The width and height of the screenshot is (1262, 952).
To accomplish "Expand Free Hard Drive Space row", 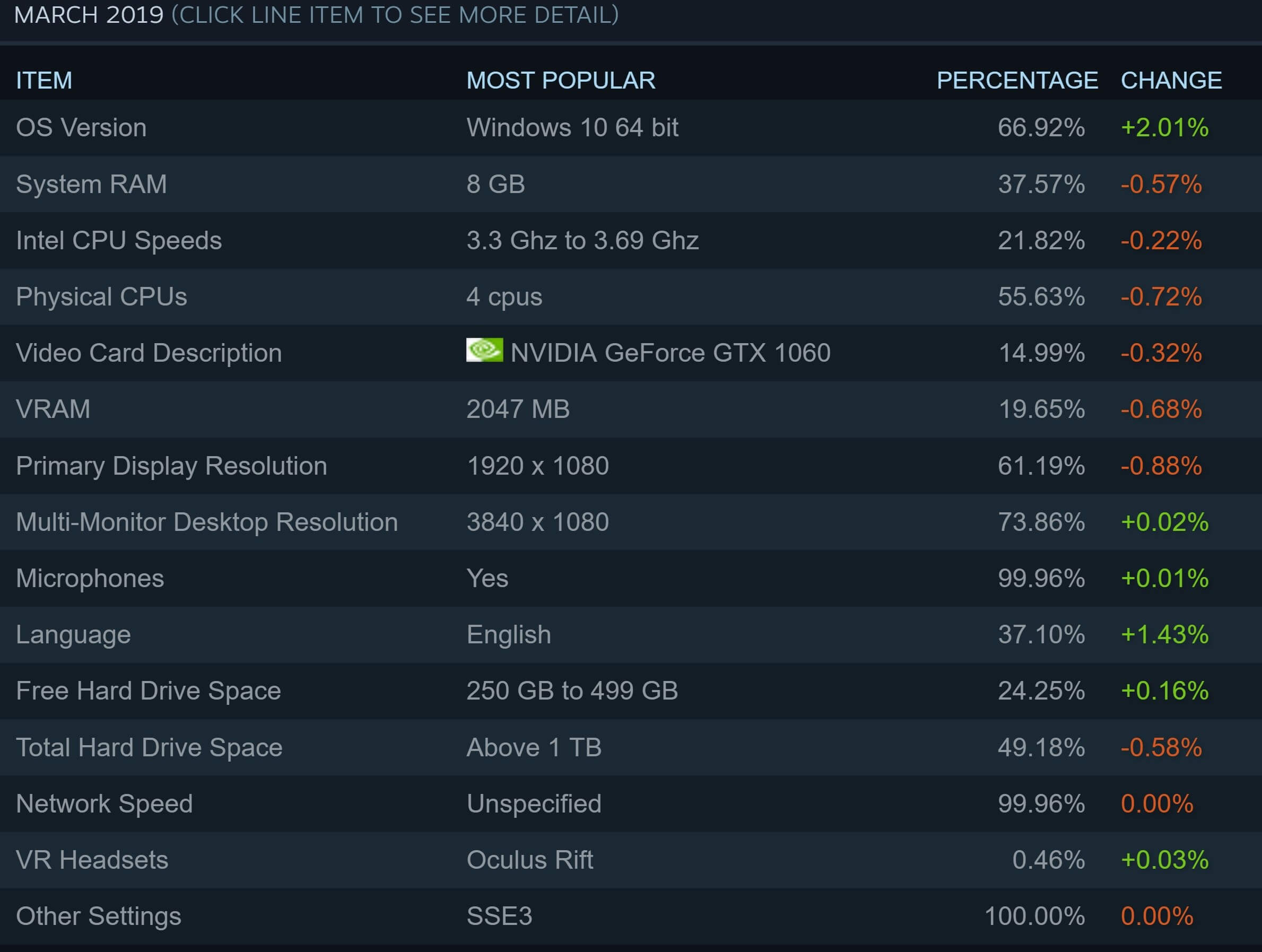I will click(x=149, y=691).
